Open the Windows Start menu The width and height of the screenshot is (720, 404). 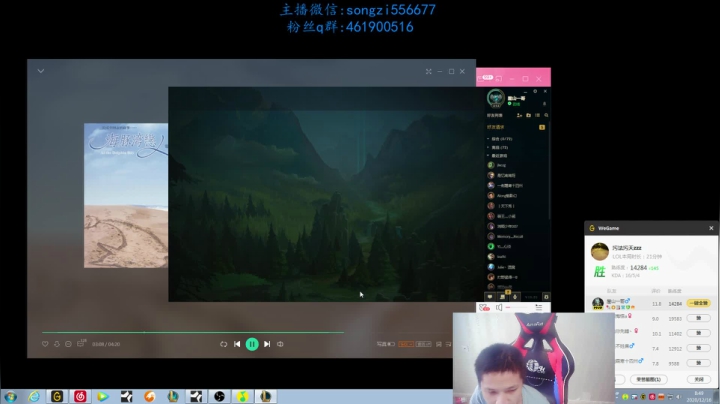(x=11, y=396)
